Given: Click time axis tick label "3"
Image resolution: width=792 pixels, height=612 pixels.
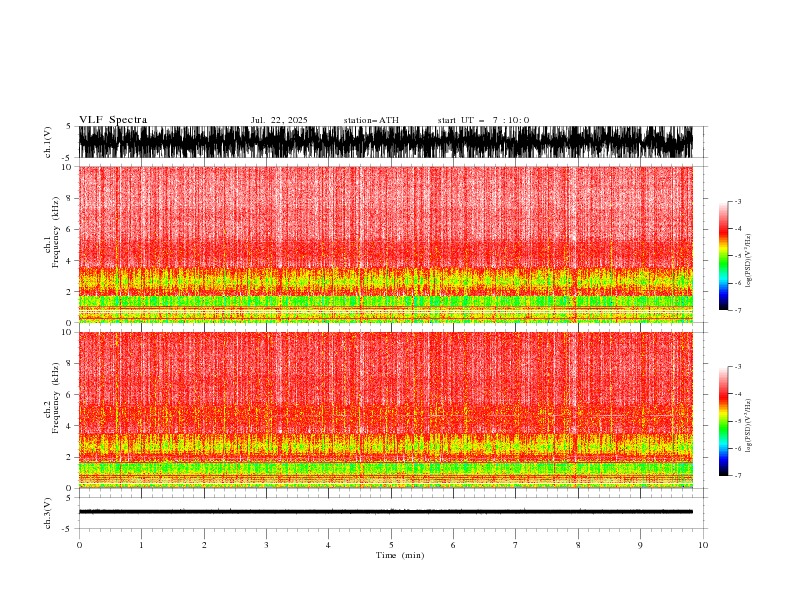Looking at the screenshot, I should coord(266,545).
